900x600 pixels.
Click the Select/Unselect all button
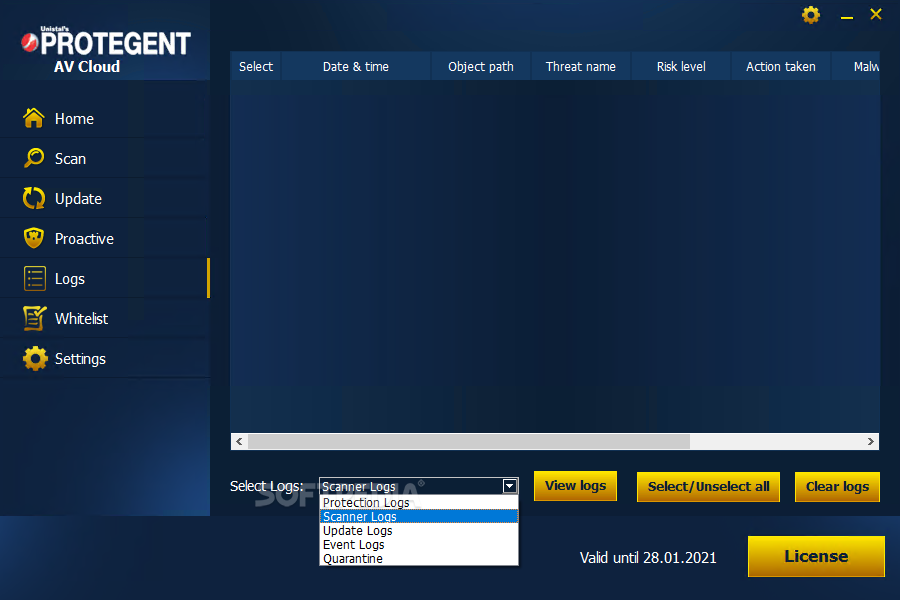click(708, 487)
